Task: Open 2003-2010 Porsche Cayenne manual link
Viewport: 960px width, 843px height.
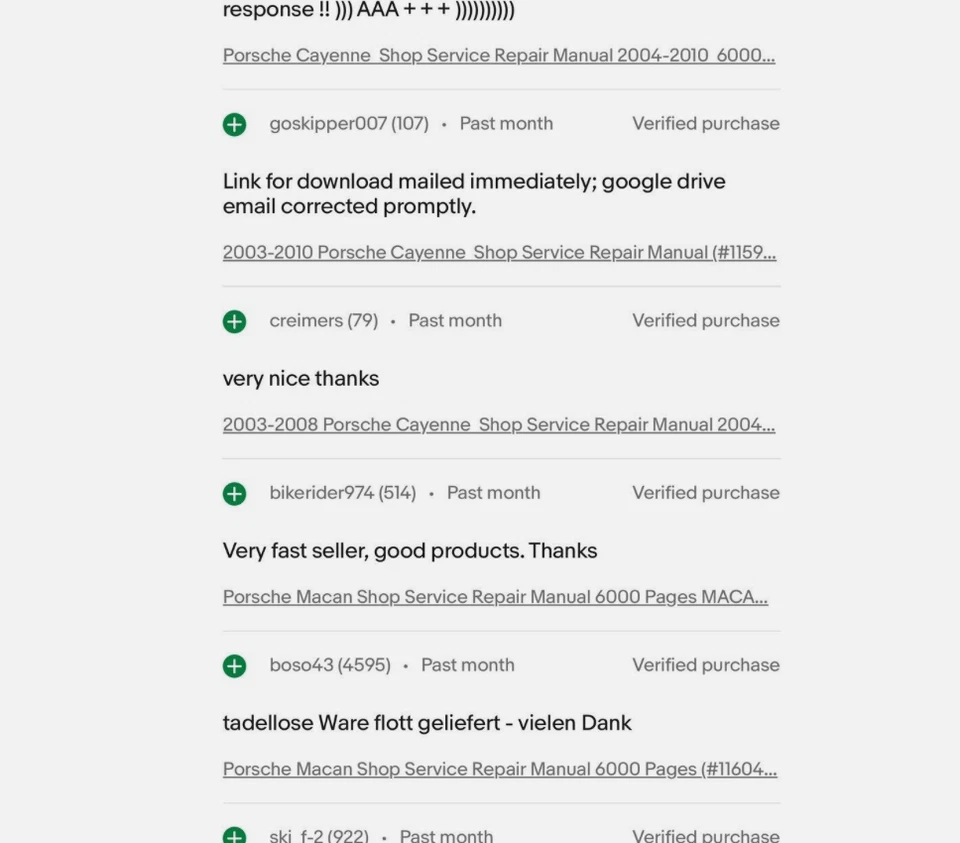Action: coord(499,253)
